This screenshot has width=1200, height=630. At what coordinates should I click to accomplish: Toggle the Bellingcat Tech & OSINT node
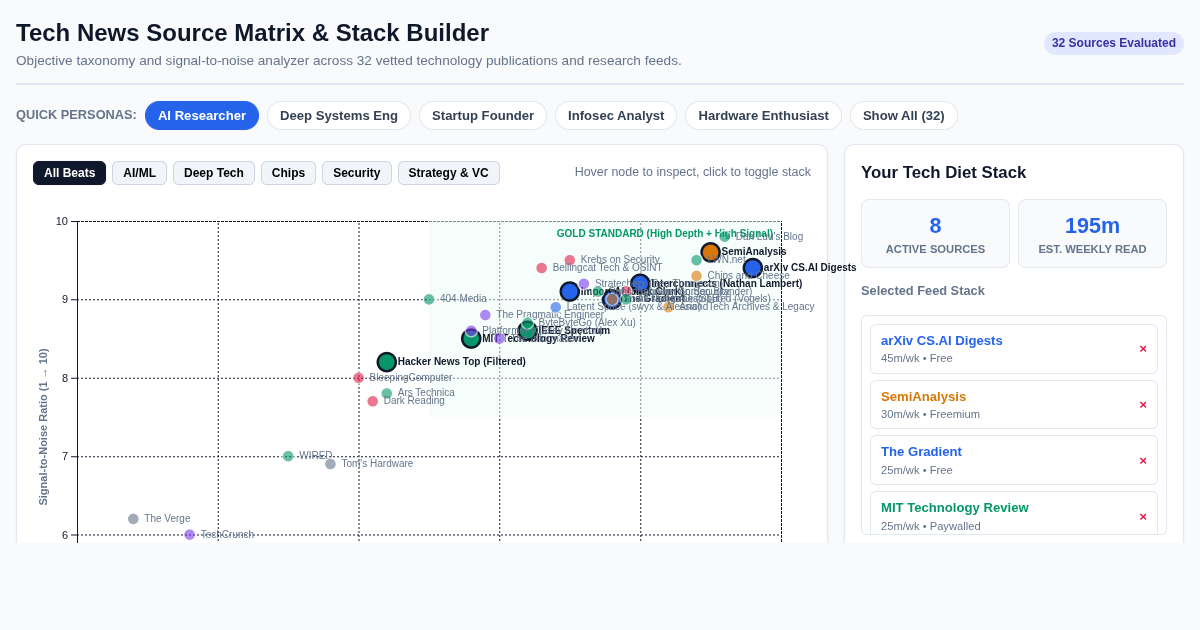pos(542,268)
